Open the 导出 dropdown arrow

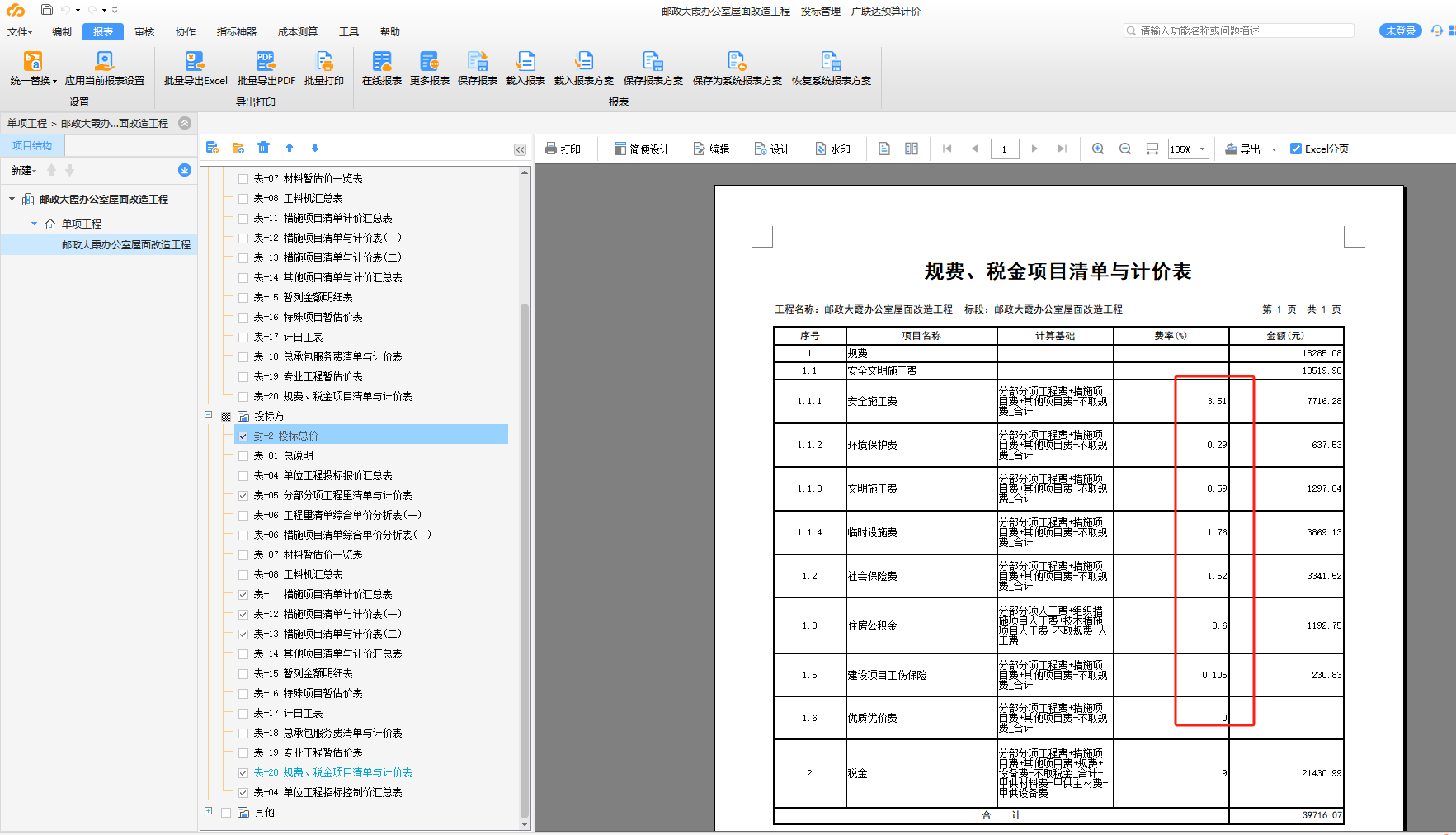1274,149
